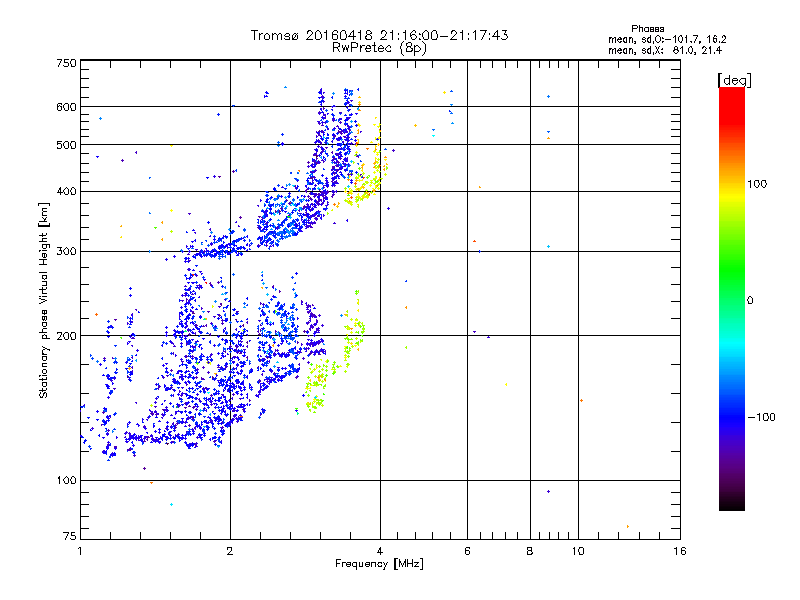This screenshot has height=600, width=800.
Task: Click the plot title 'Tromsø 20160418 21:16:00-21:17:43'
Action: [379, 35]
